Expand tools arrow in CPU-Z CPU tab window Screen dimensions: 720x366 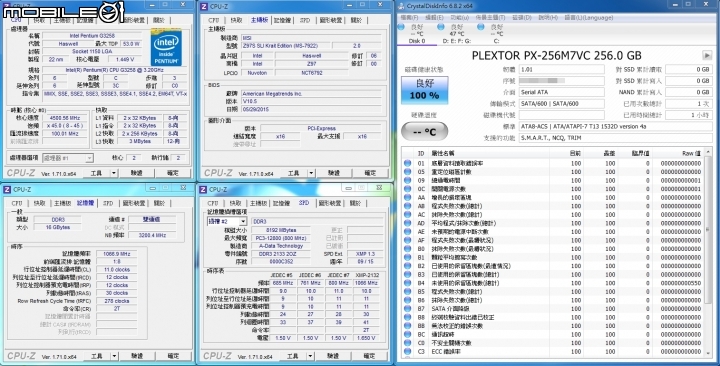(114, 173)
